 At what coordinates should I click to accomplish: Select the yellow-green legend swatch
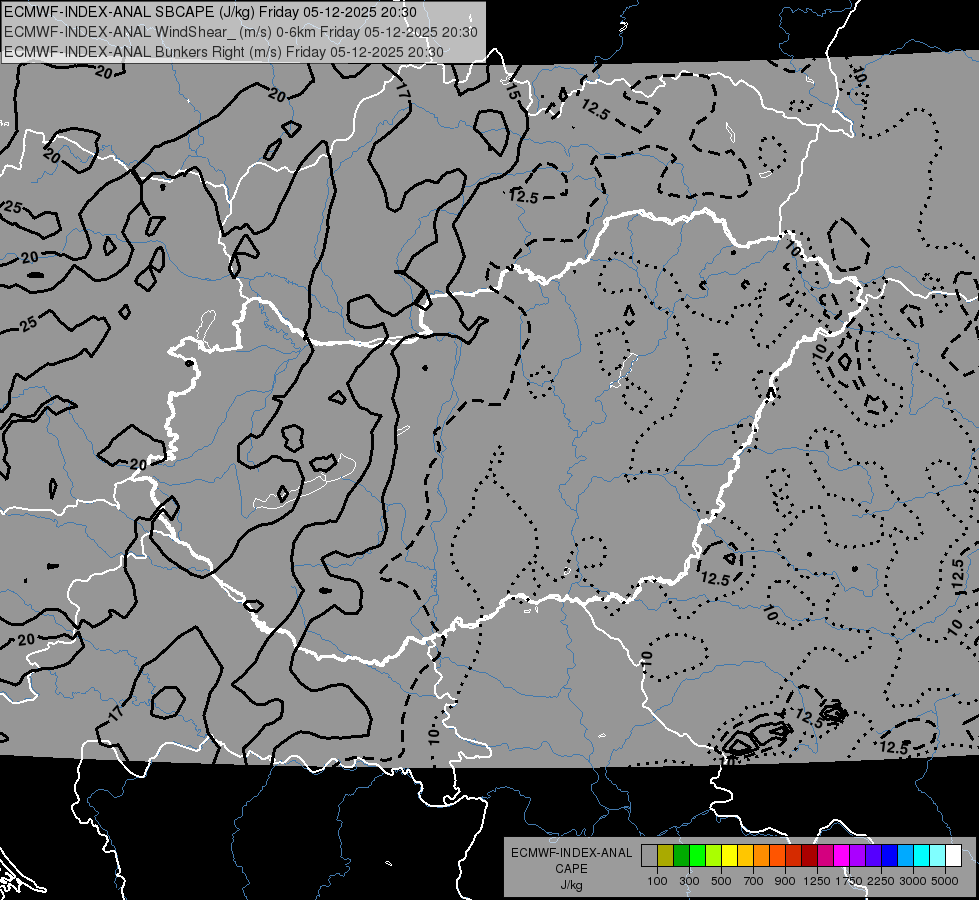tap(714, 856)
